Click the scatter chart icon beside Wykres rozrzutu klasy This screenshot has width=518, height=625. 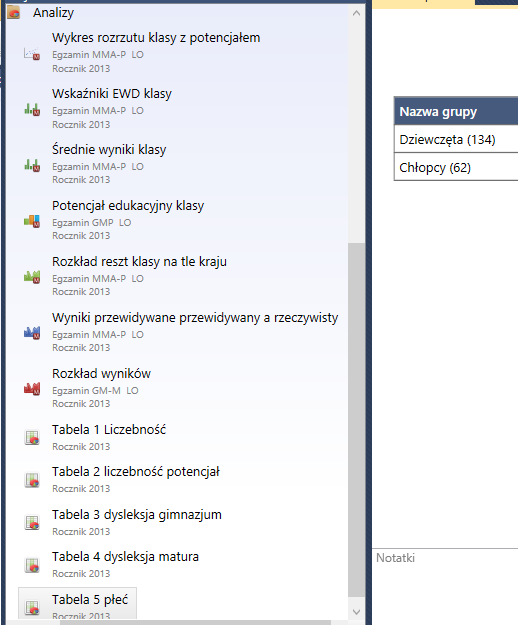click(x=32, y=53)
